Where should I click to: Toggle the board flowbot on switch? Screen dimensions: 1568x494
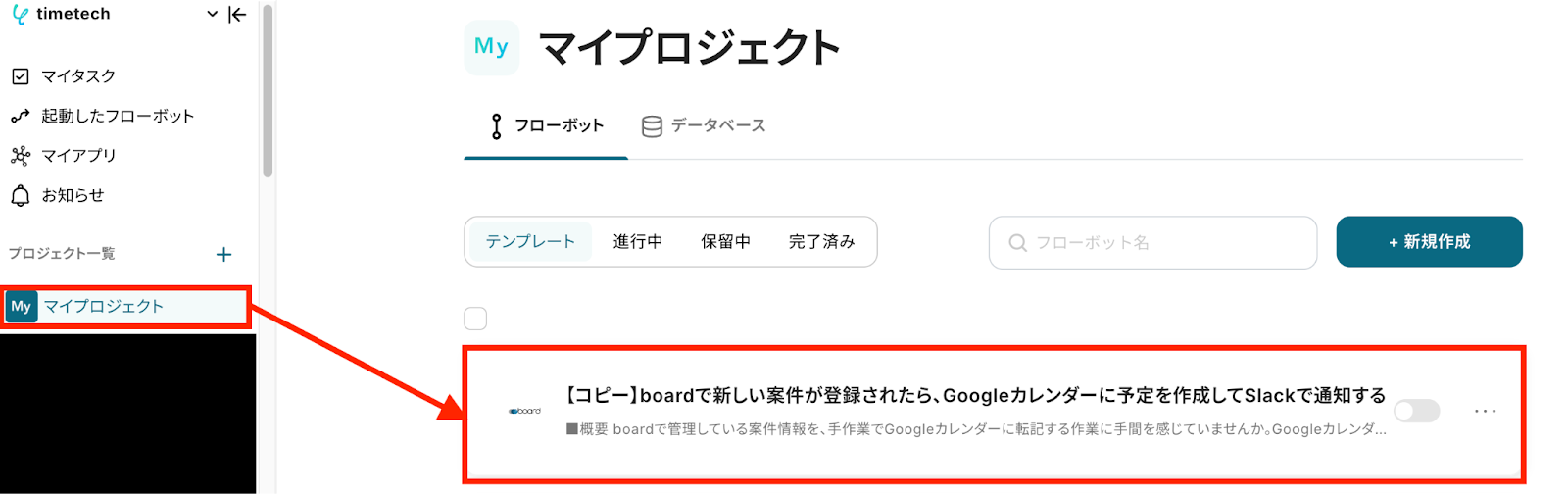tap(1417, 411)
